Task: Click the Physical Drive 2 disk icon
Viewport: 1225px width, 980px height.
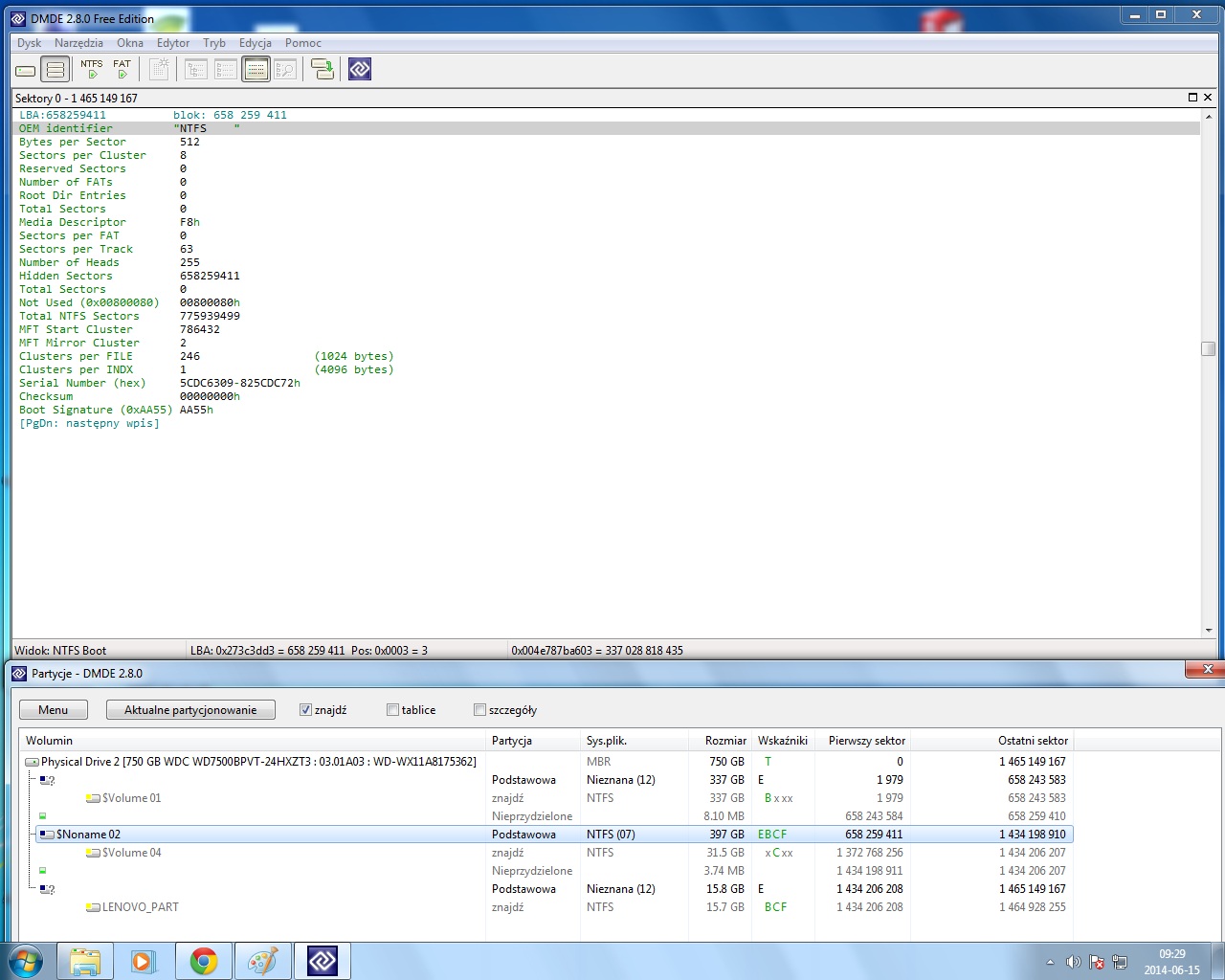Action: pyautogui.click(x=32, y=762)
